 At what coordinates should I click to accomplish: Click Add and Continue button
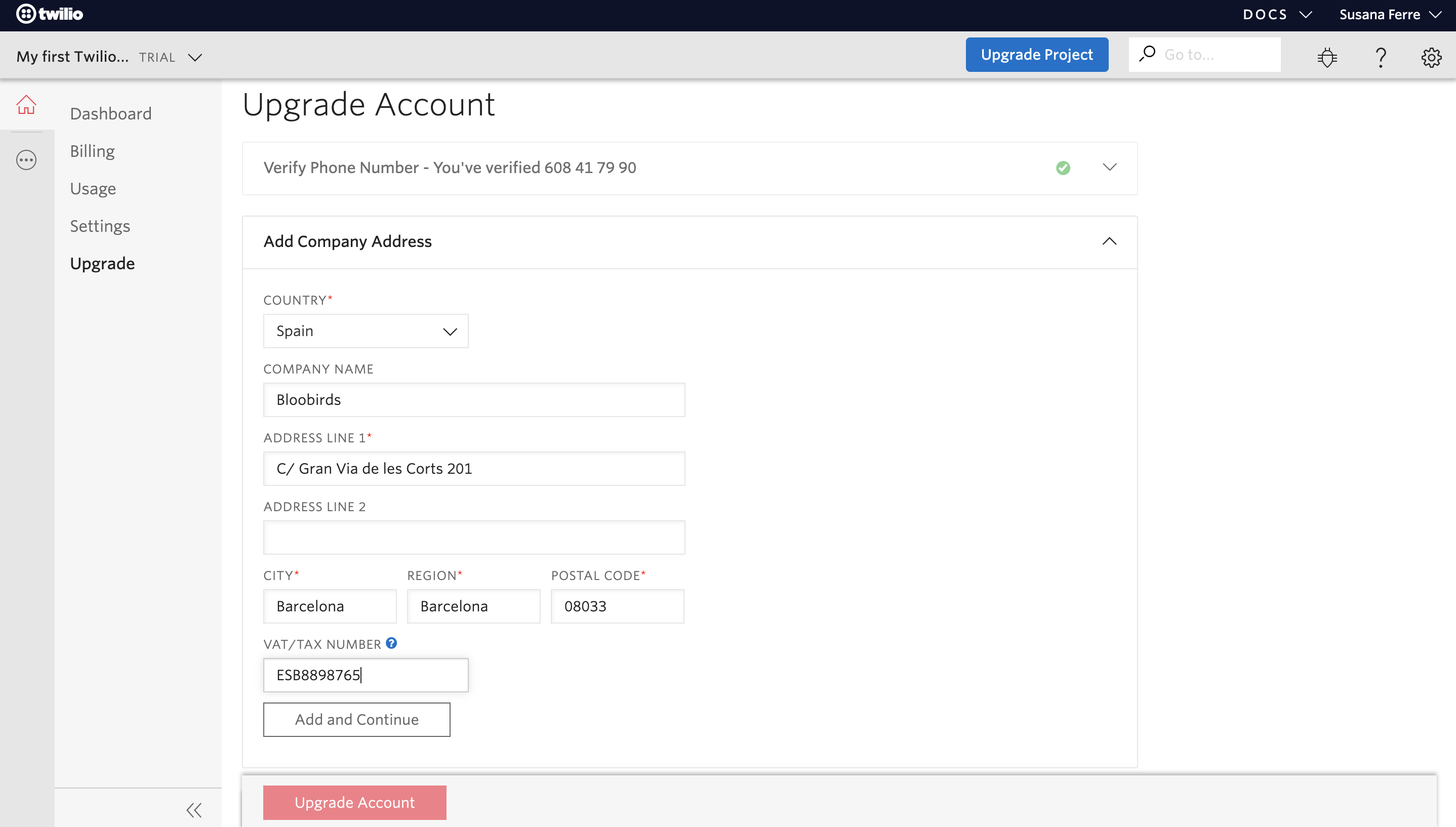click(x=357, y=720)
